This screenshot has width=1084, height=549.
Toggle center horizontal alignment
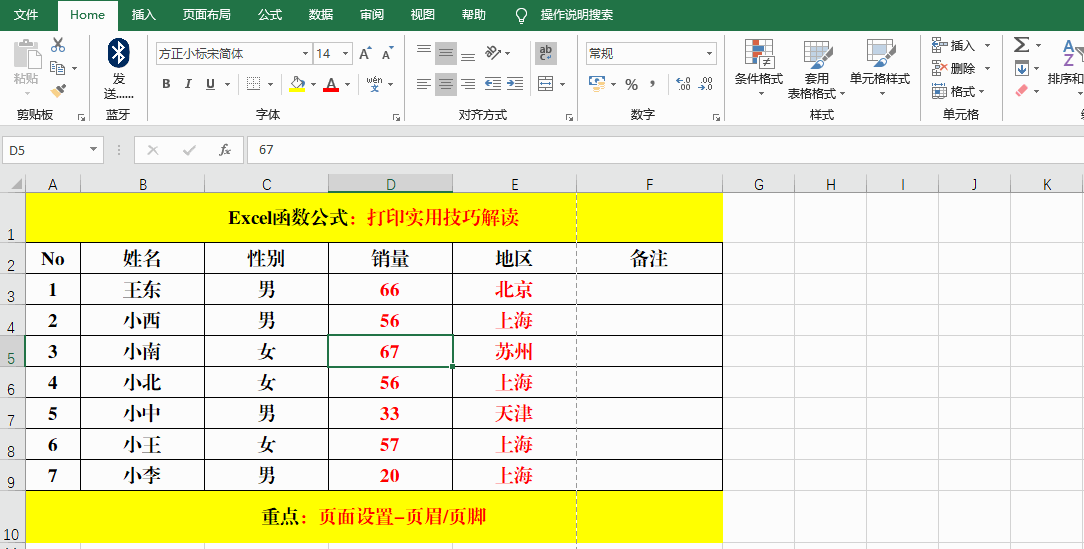click(446, 84)
